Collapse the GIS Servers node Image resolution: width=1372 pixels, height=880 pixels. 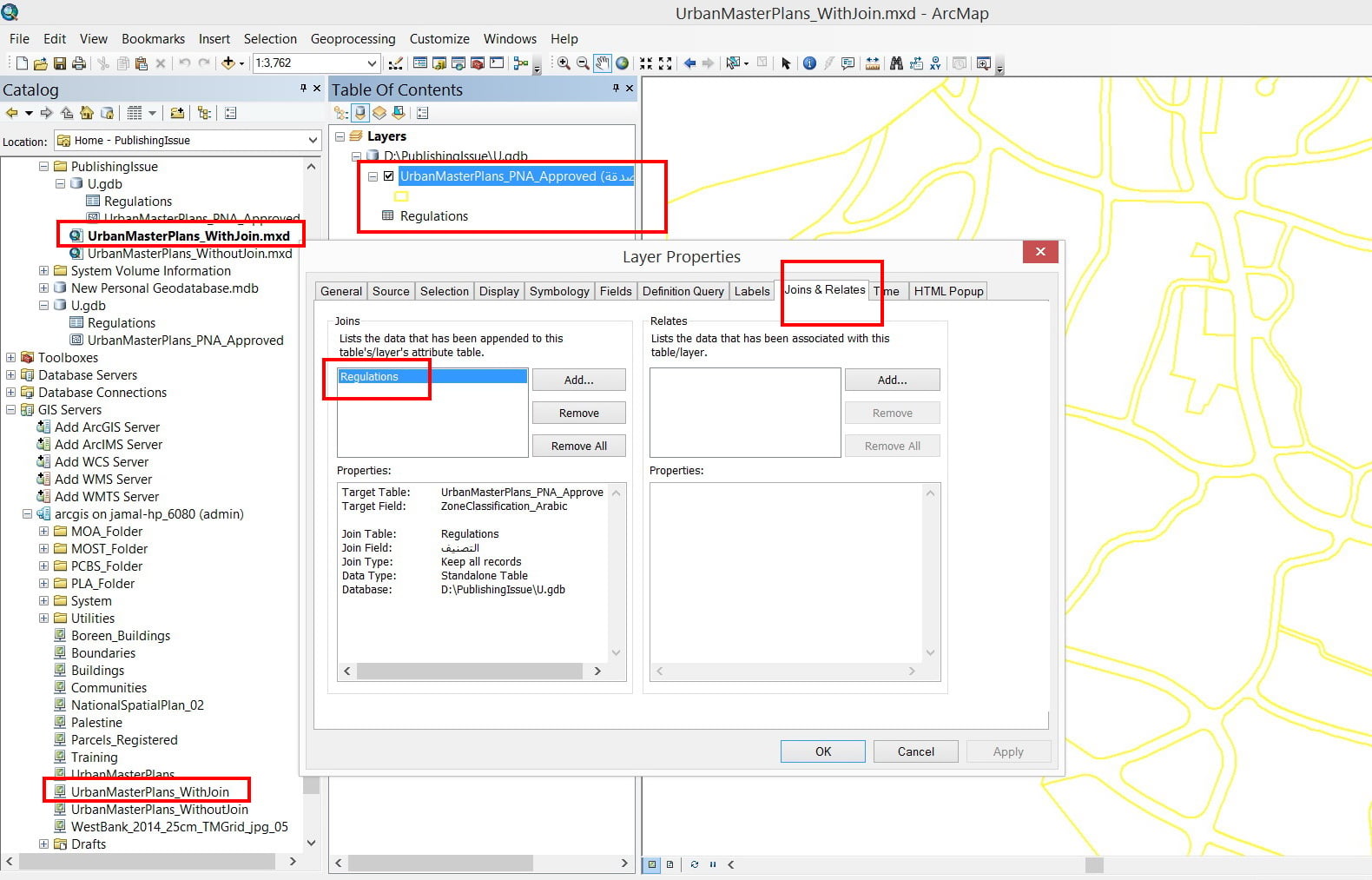[x=10, y=409]
